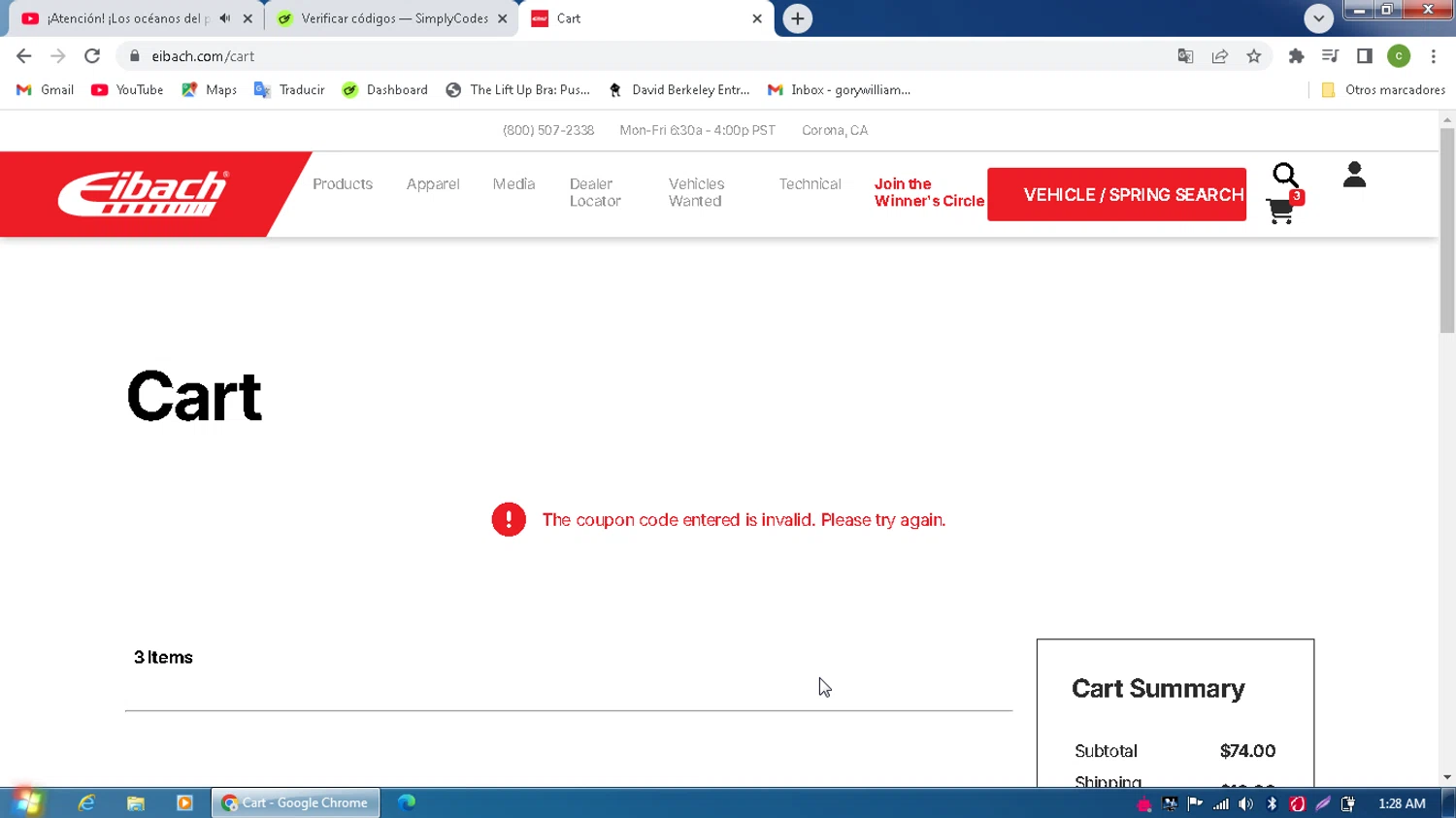The image size is (1456, 818).
Task: Open the user account icon
Action: [1354, 175]
